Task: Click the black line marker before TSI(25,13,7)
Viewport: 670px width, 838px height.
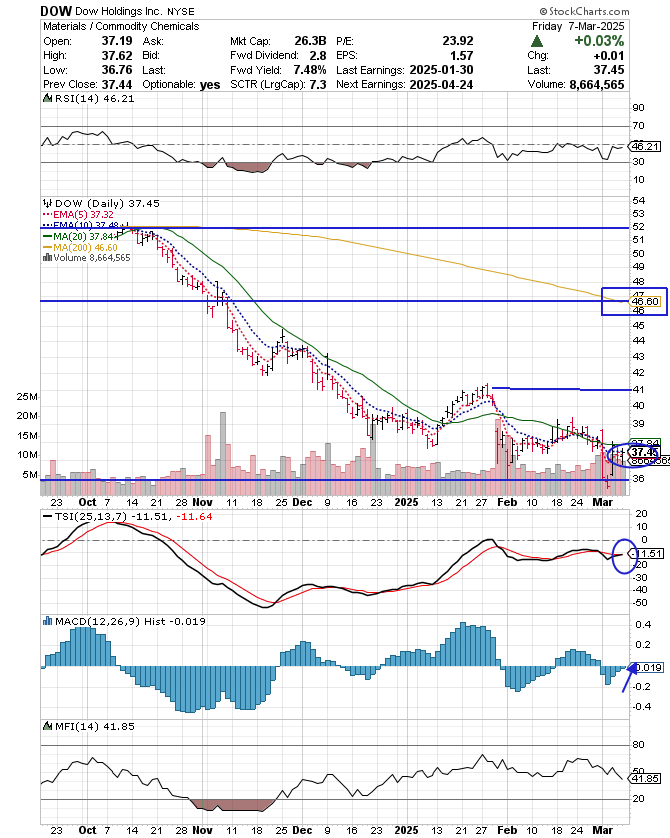Action: 48,516
